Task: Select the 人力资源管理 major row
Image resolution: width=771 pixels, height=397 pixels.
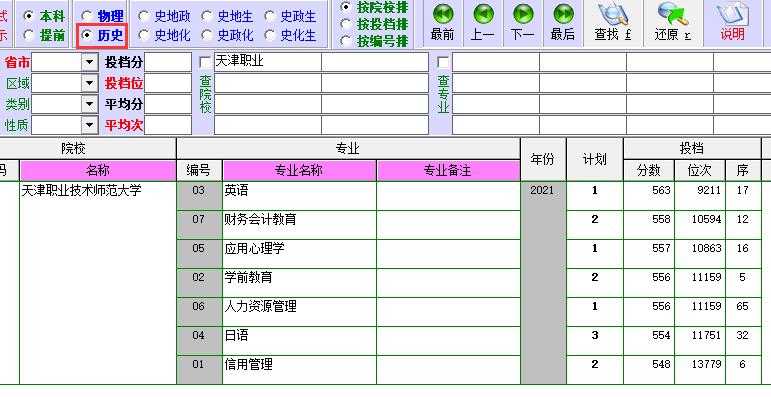Action: click(299, 312)
